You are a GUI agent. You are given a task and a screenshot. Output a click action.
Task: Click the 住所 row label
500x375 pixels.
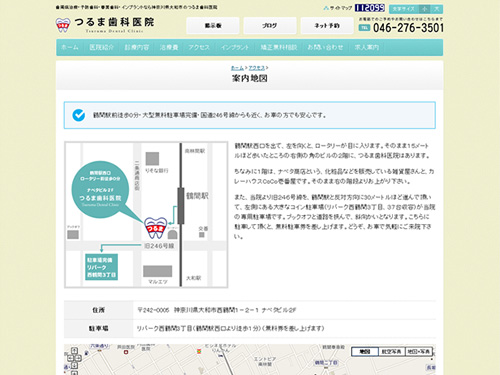[x=98, y=310]
